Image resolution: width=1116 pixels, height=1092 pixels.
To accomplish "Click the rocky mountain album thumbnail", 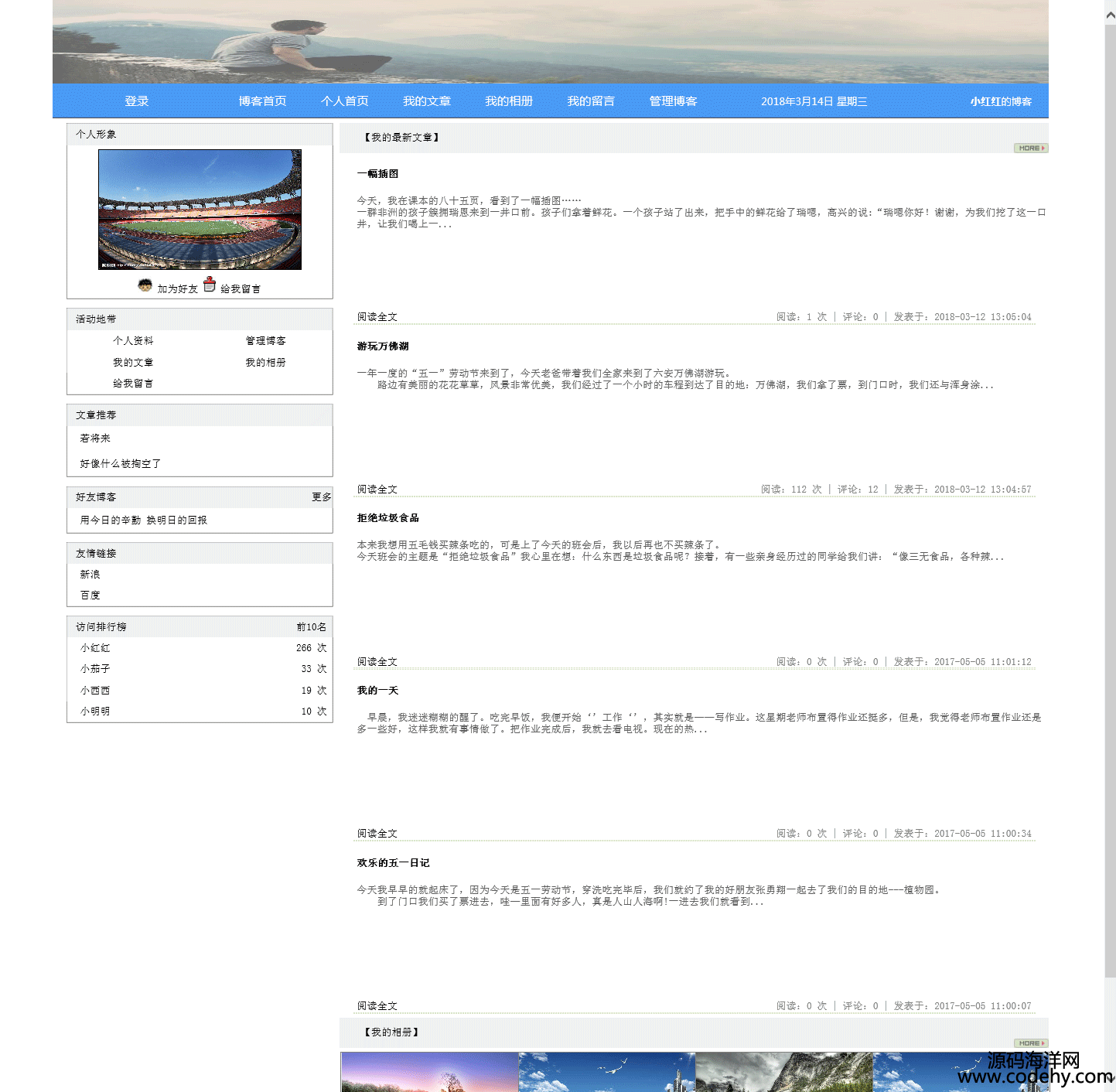I will coord(784,1072).
